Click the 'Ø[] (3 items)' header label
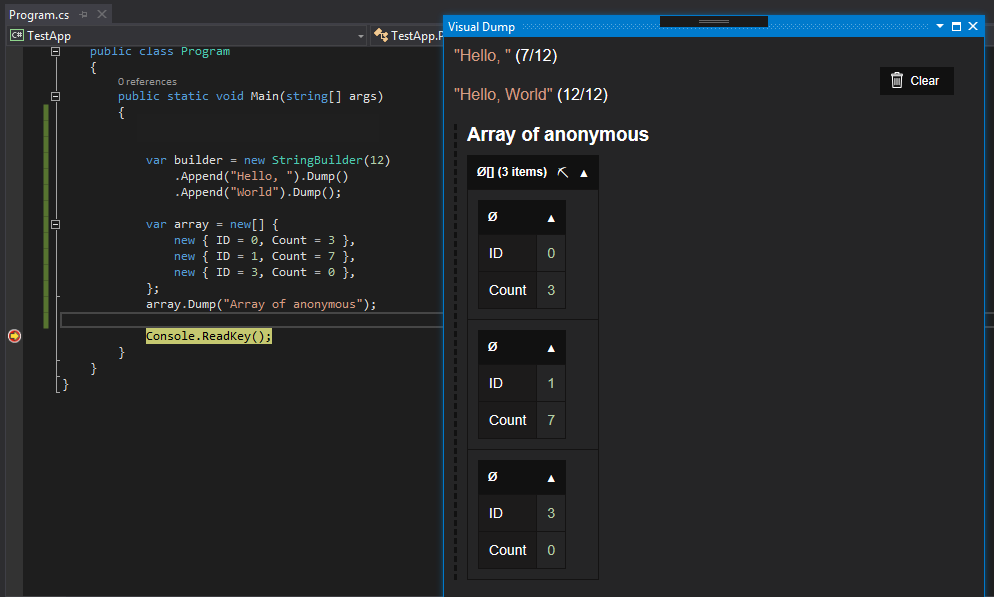994x597 pixels. pos(512,172)
